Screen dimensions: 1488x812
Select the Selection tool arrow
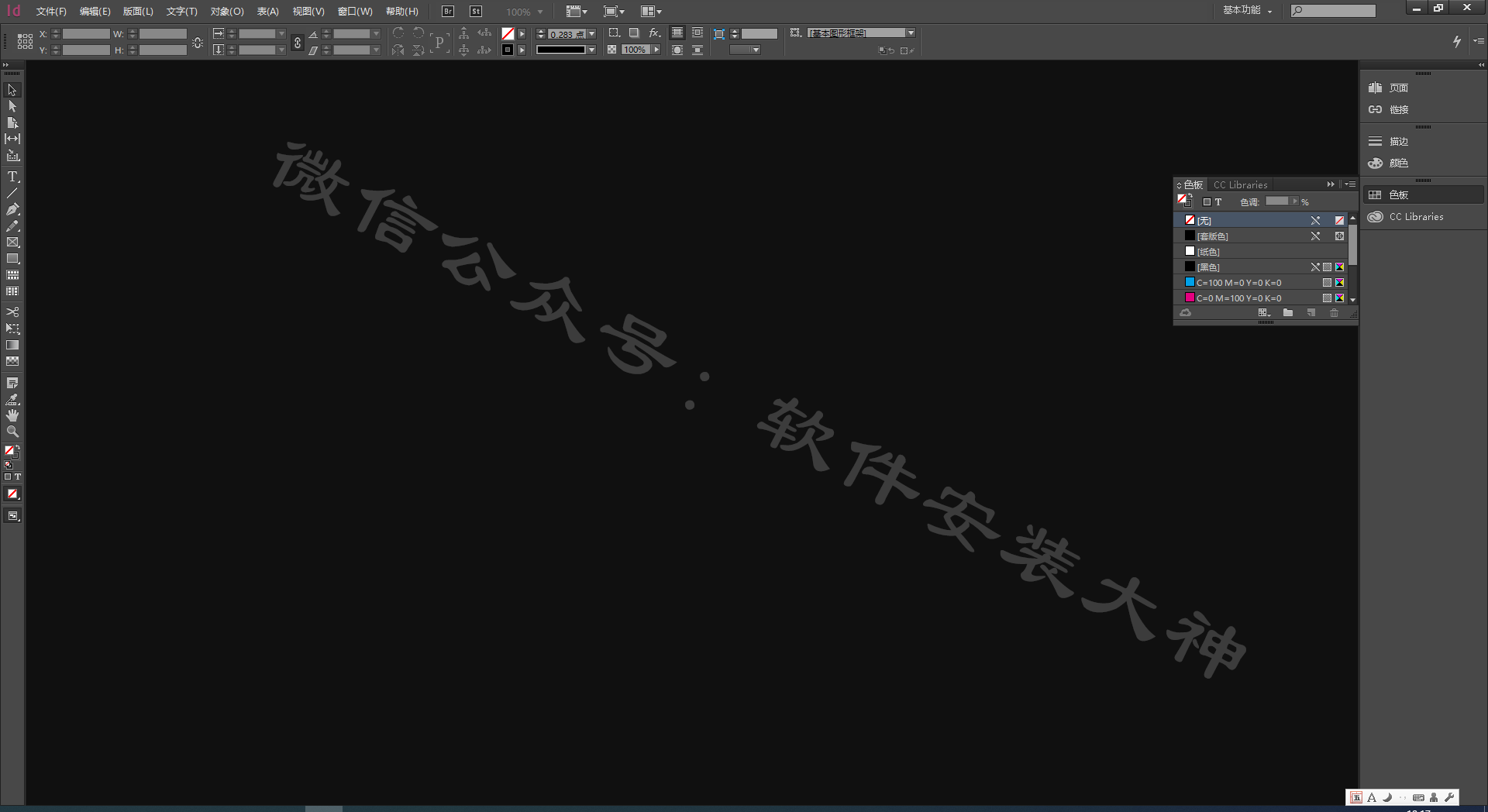tap(12, 90)
